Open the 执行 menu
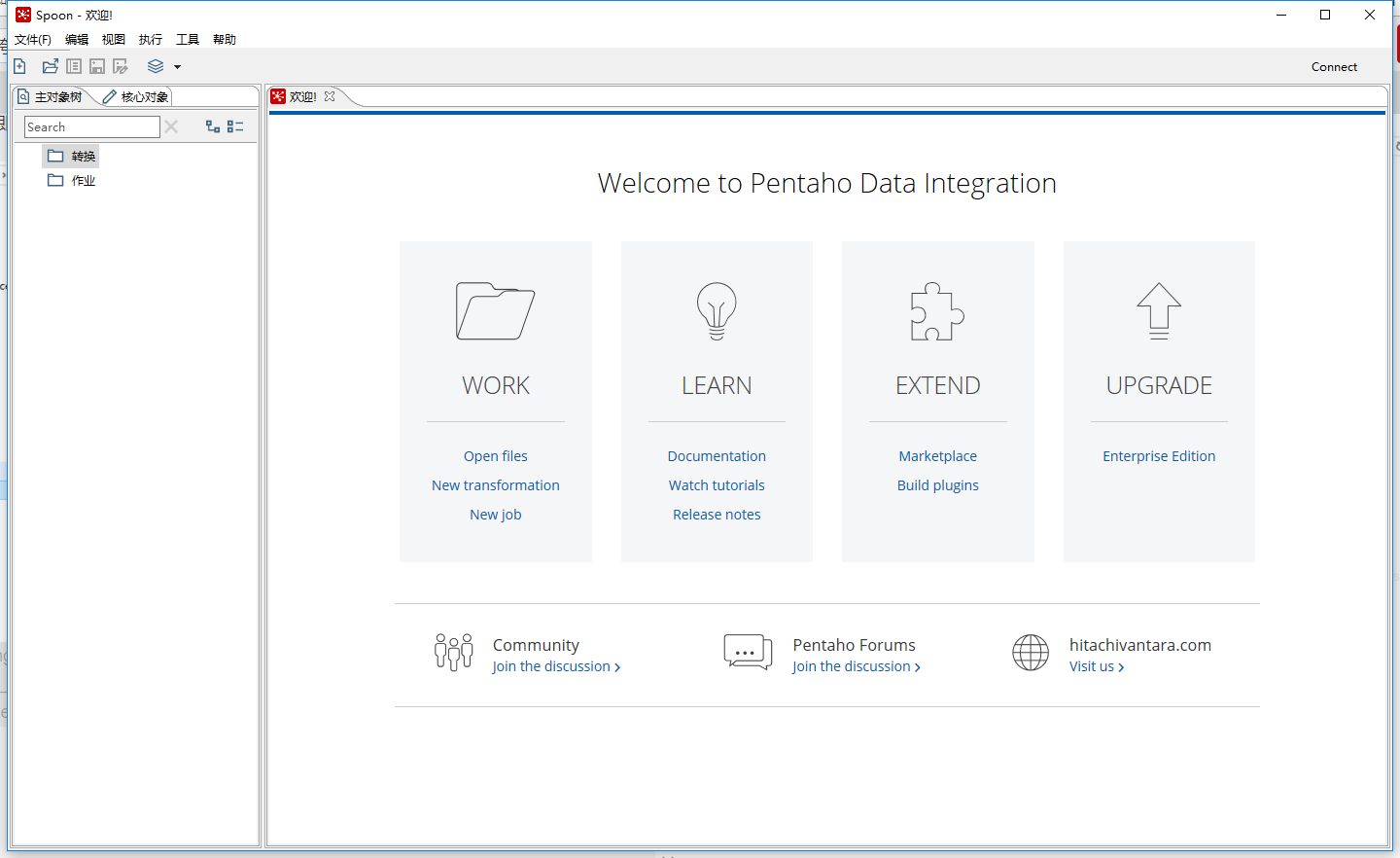Screen dimensions: 1400x858 [151, 40]
